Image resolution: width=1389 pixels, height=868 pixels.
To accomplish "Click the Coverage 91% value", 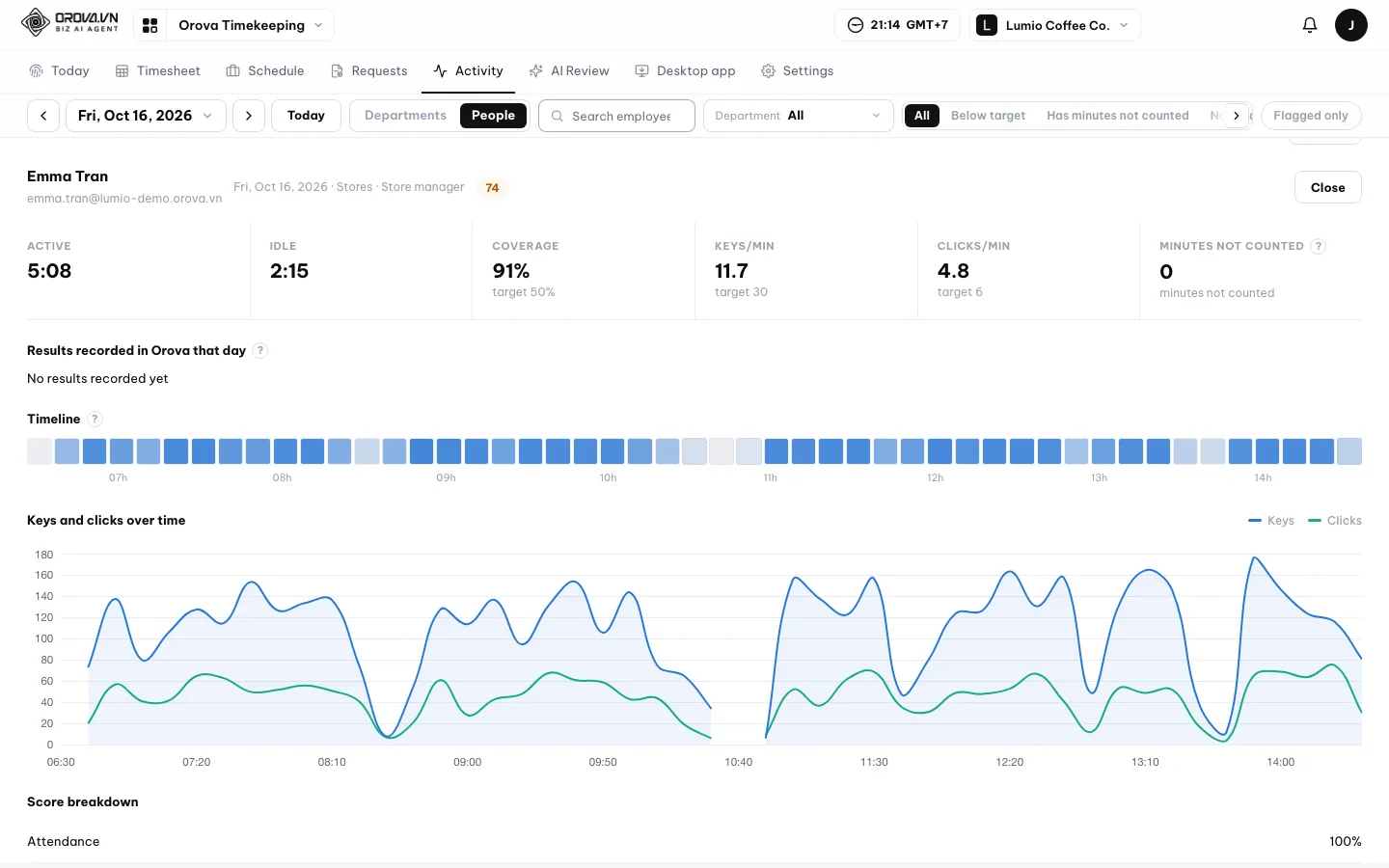I will click(x=511, y=271).
